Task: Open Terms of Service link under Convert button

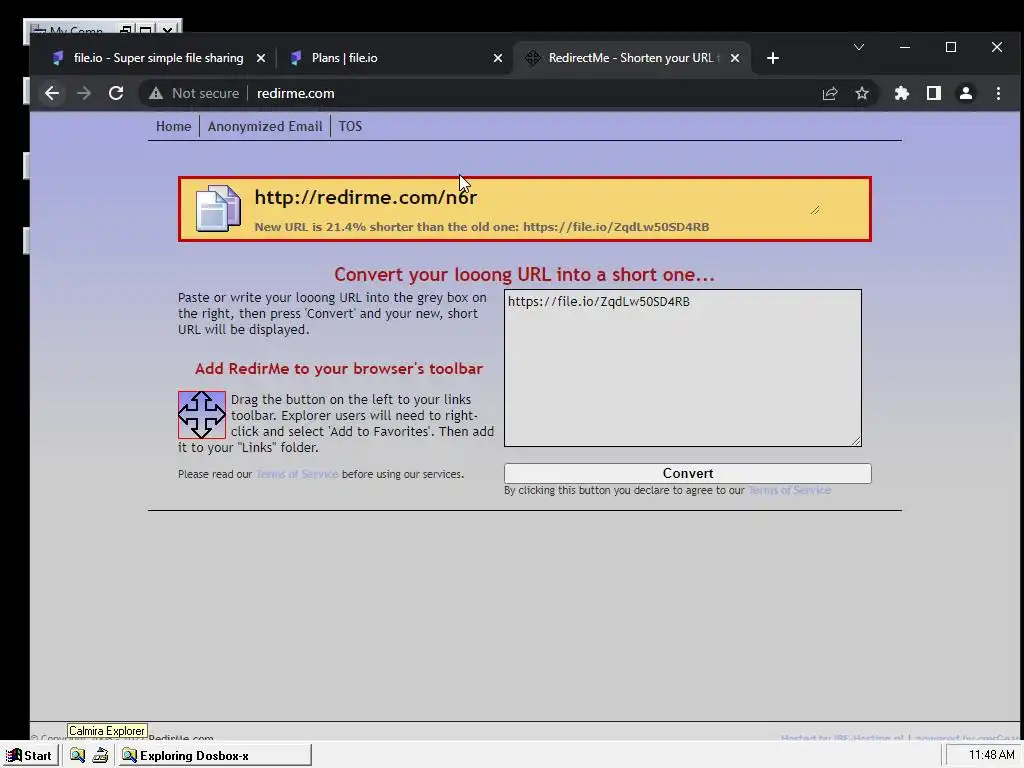Action: (790, 490)
